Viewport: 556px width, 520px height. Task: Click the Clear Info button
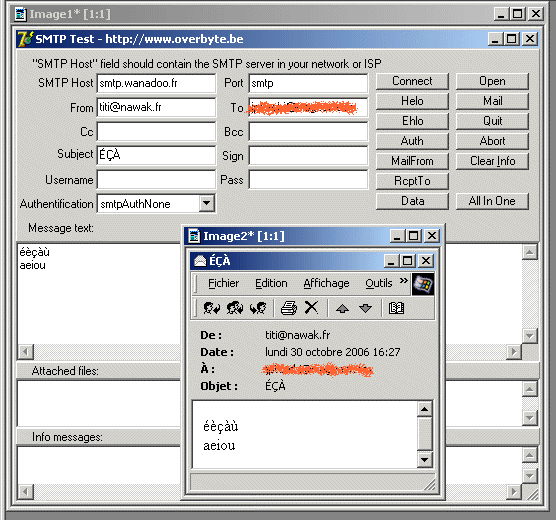point(492,161)
